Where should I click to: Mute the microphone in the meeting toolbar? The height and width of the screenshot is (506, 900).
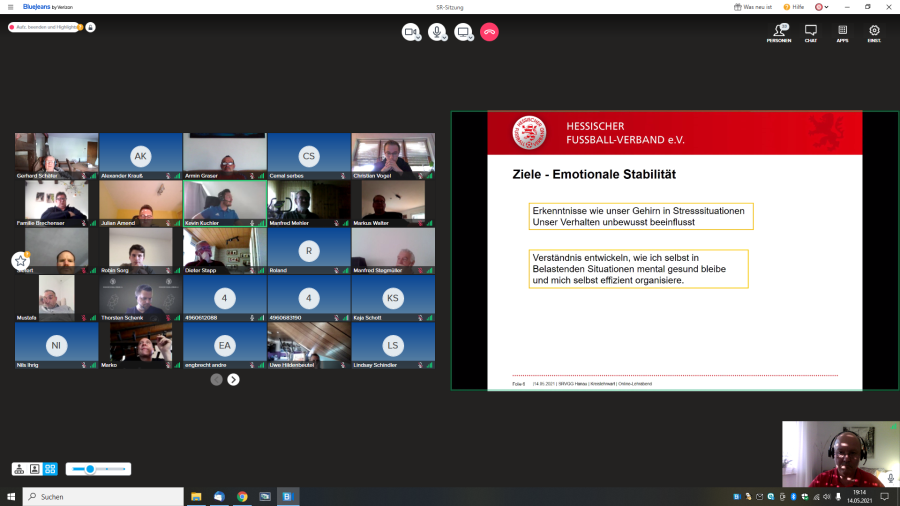tap(437, 32)
